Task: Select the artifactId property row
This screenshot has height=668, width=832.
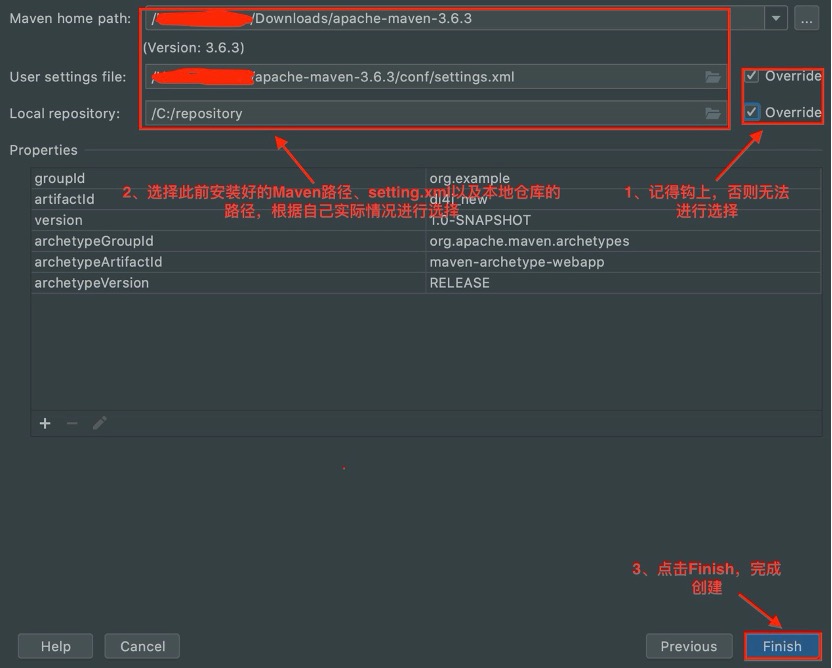Action: (426, 199)
